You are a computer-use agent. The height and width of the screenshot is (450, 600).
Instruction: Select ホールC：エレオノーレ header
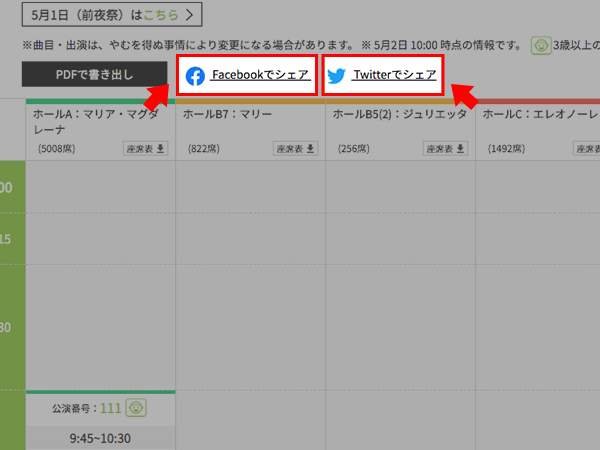[x=540, y=114]
